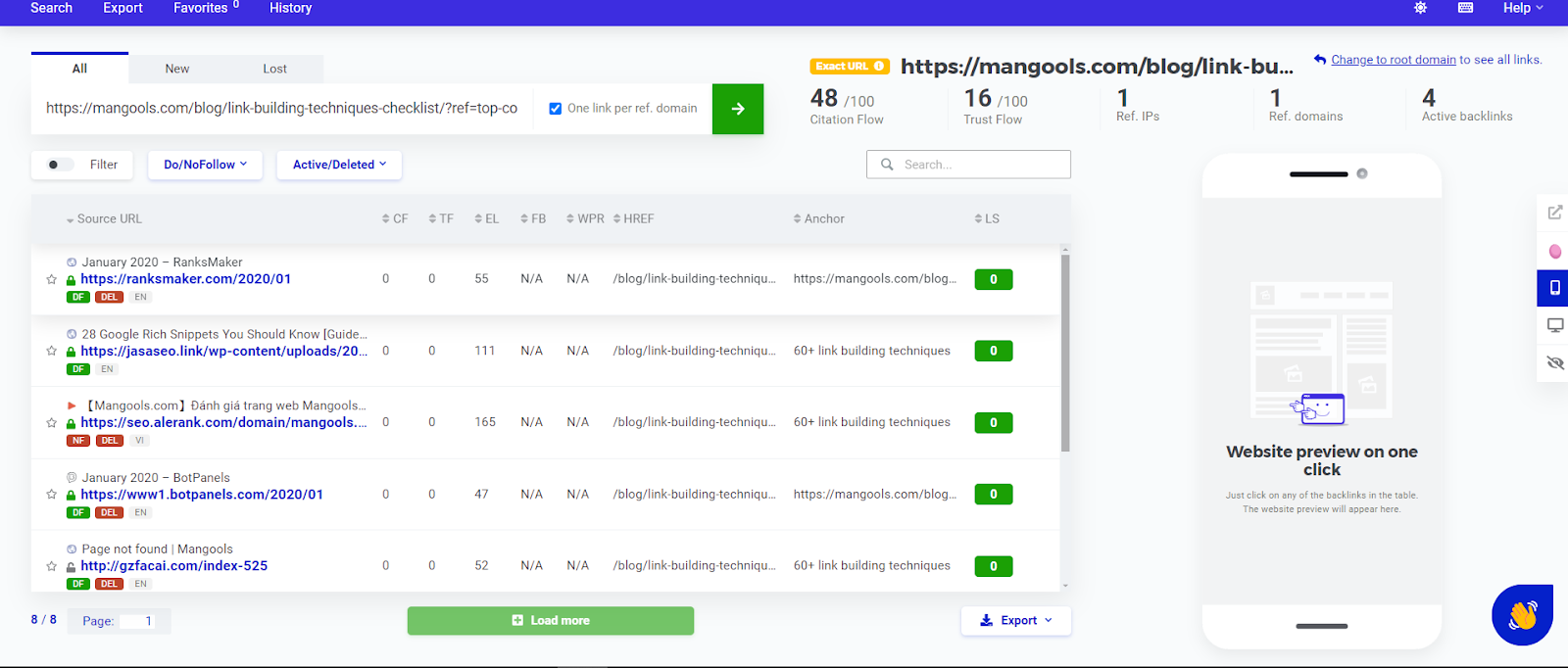Click the Page number field

tap(137, 621)
